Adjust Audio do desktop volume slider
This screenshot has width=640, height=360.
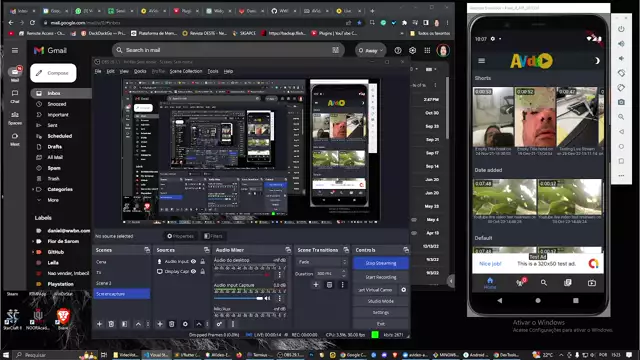click(239, 275)
